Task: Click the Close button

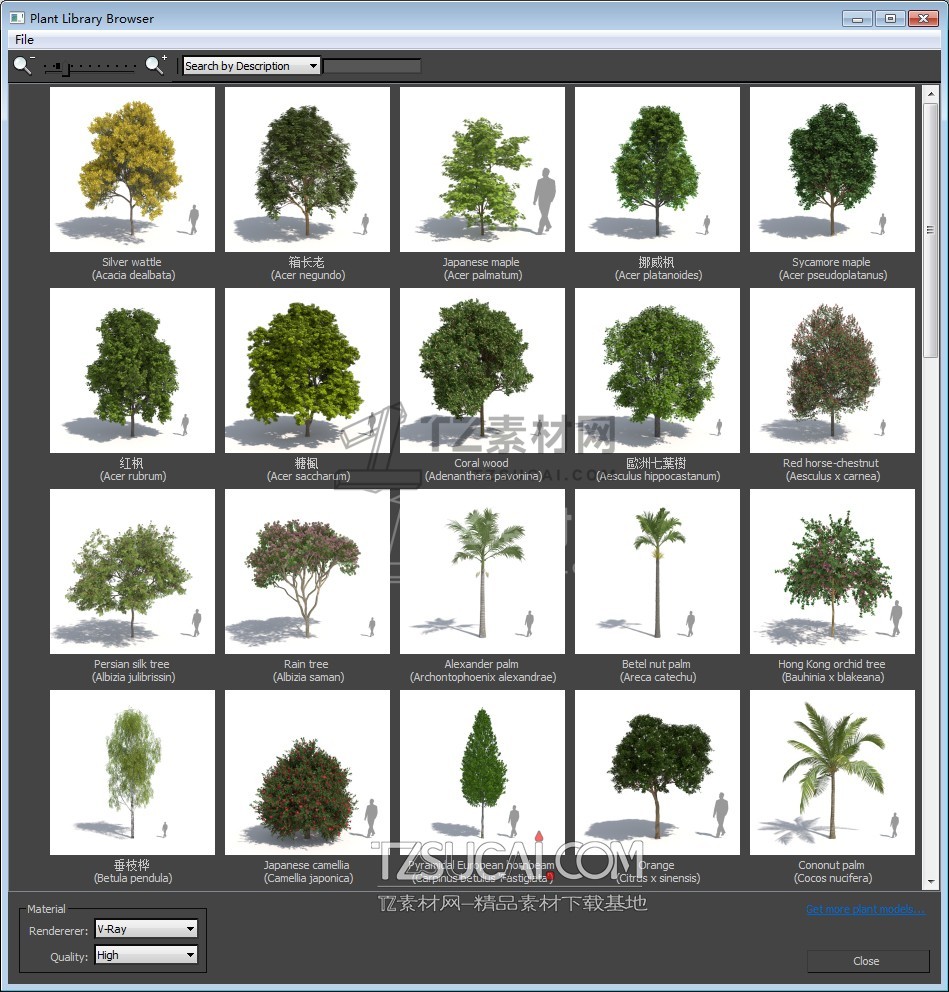Action: tap(866, 961)
